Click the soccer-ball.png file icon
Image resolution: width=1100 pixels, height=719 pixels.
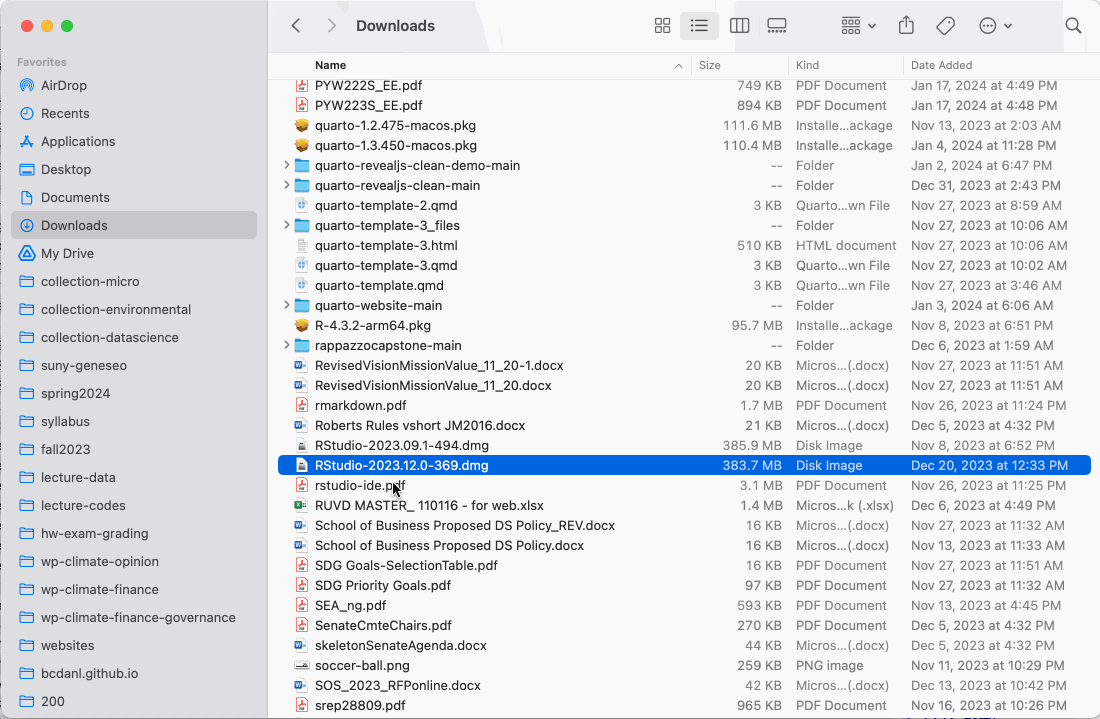coord(301,665)
